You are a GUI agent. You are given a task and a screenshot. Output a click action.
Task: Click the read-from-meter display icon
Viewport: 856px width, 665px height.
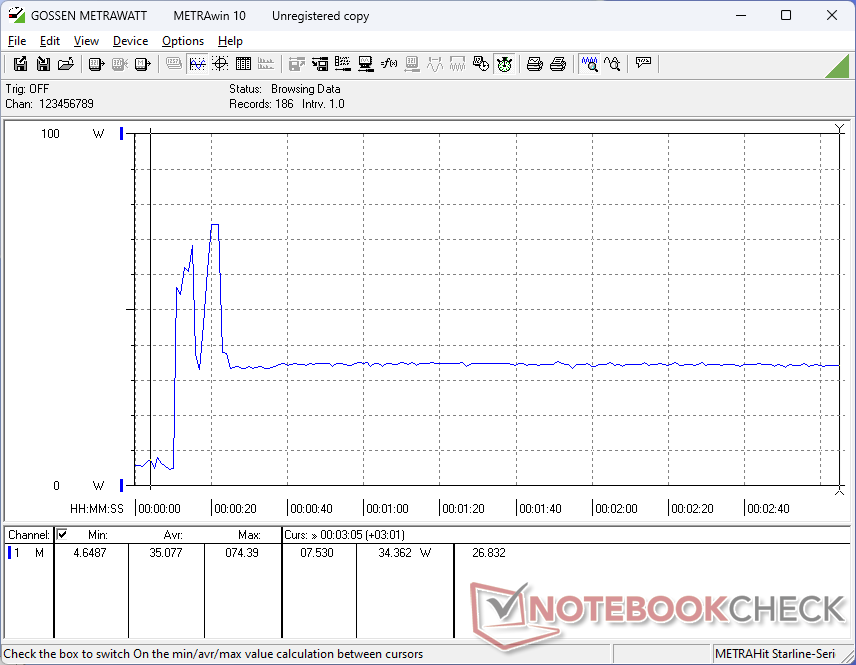[x=96, y=64]
